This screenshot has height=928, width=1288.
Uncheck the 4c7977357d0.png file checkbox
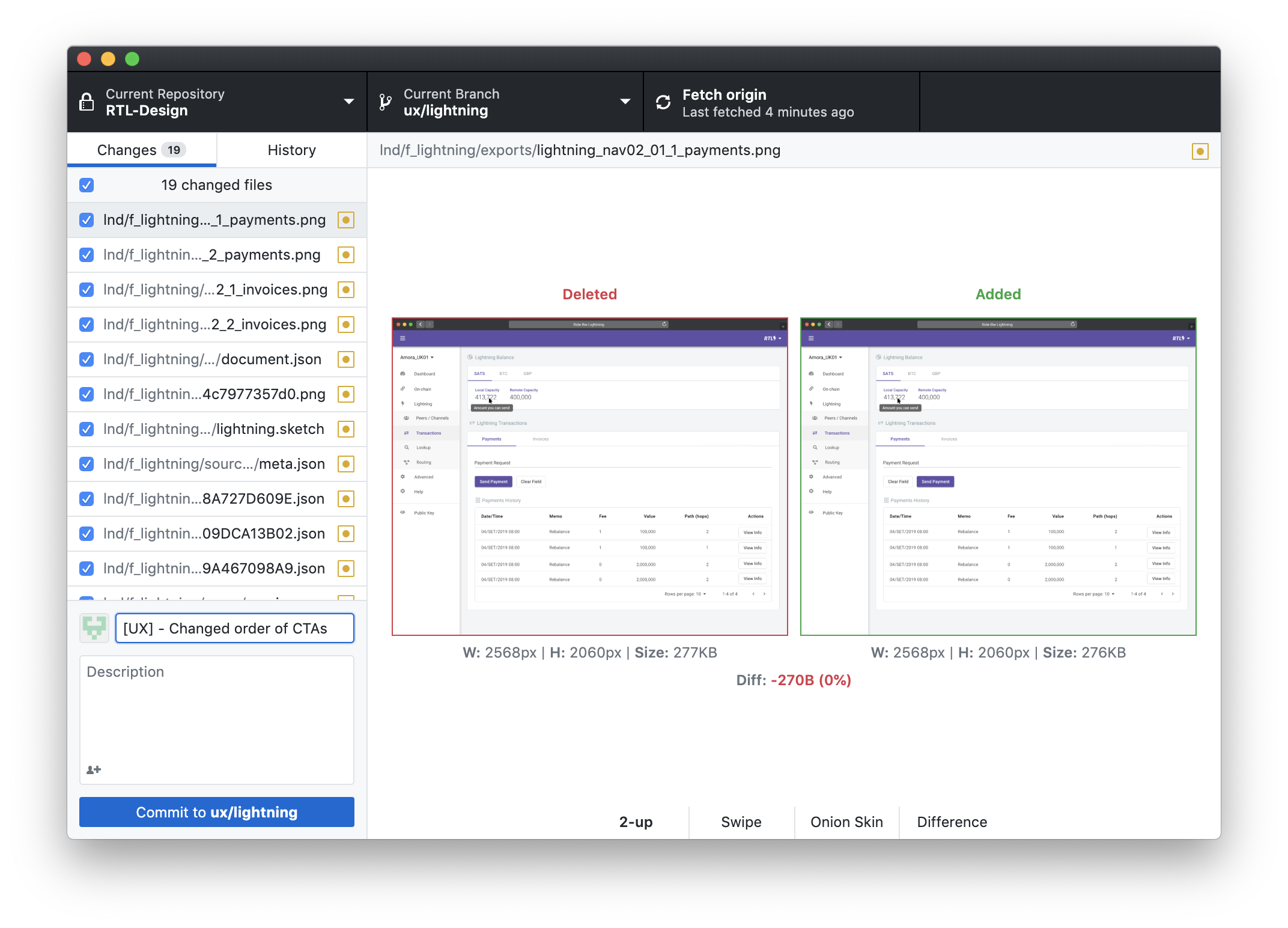[x=87, y=394]
